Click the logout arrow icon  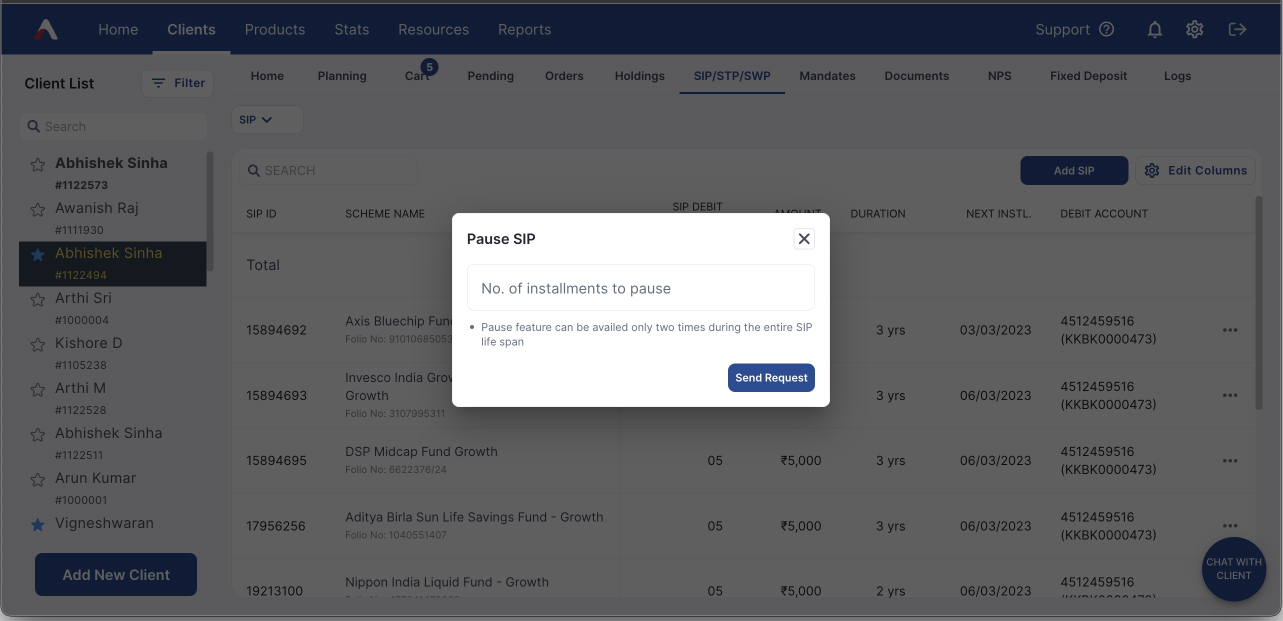point(1237,29)
